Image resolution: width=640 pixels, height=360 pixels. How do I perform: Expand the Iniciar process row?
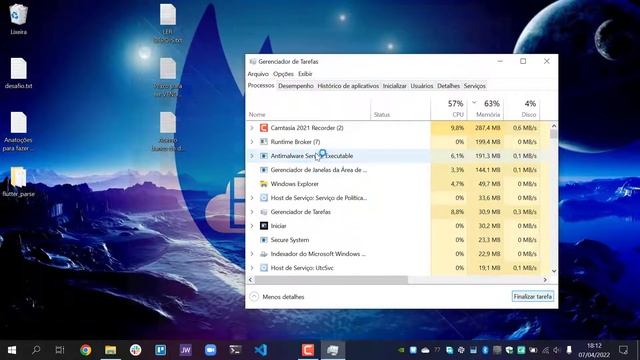pyautogui.click(x=252, y=226)
